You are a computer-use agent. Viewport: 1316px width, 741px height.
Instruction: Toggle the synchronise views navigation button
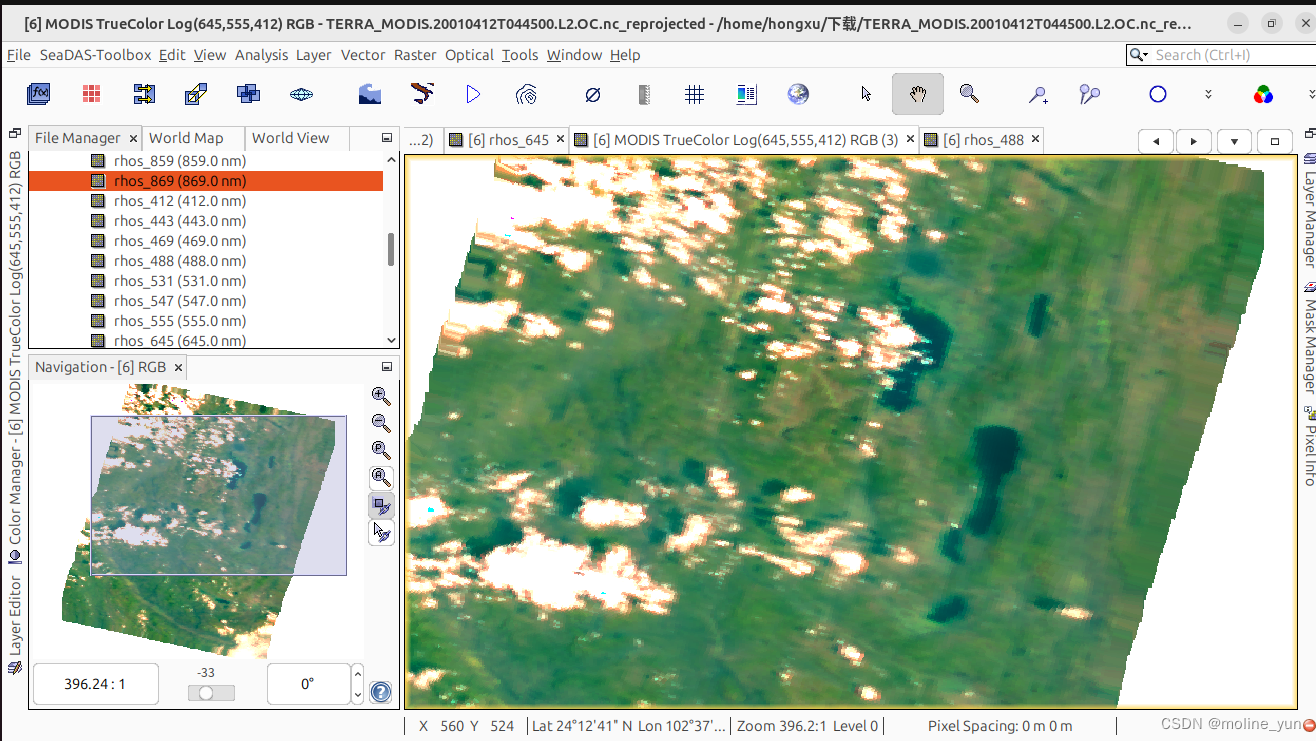click(x=381, y=505)
